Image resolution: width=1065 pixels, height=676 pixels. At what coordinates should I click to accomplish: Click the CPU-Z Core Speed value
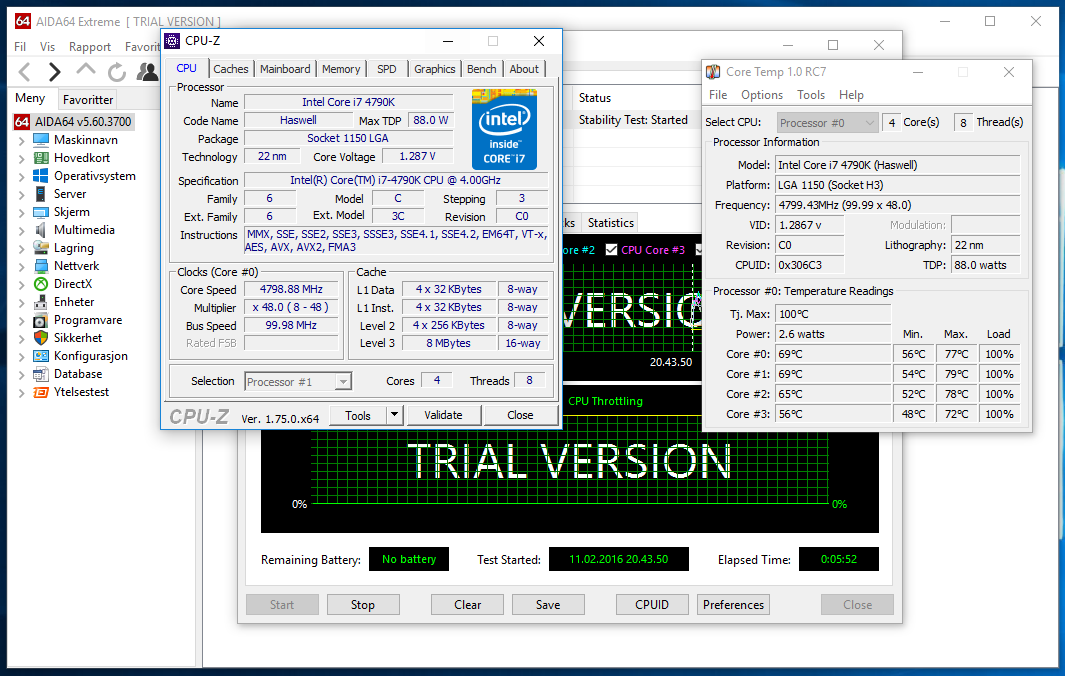[x=291, y=289]
